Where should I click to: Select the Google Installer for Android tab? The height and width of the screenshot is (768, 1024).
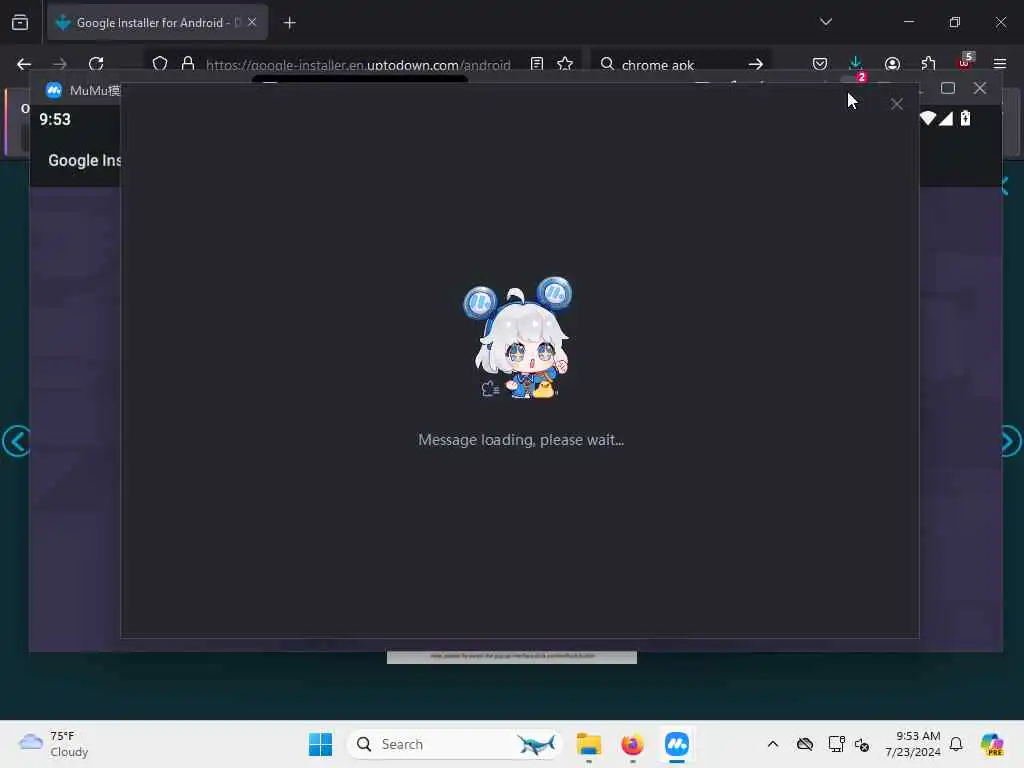tap(157, 22)
